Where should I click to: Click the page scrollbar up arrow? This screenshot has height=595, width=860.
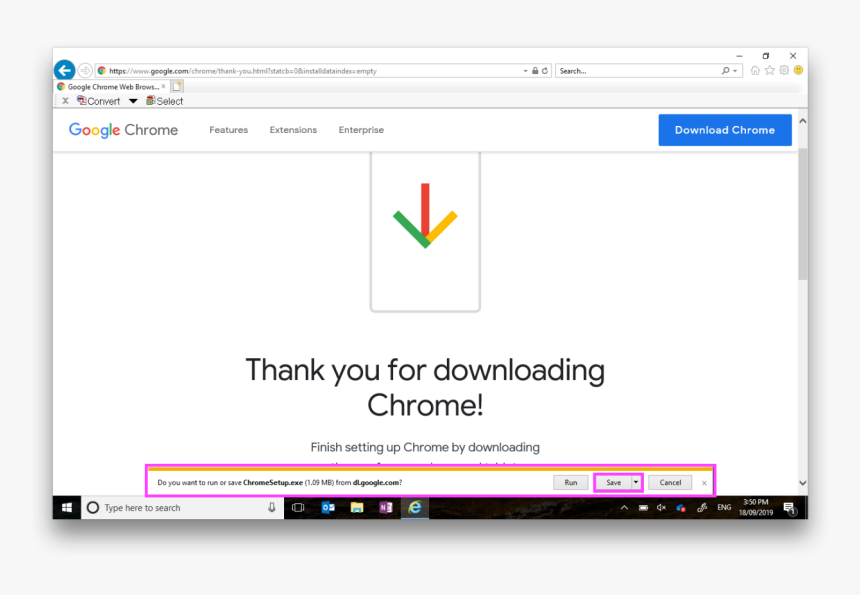[803, 121]
